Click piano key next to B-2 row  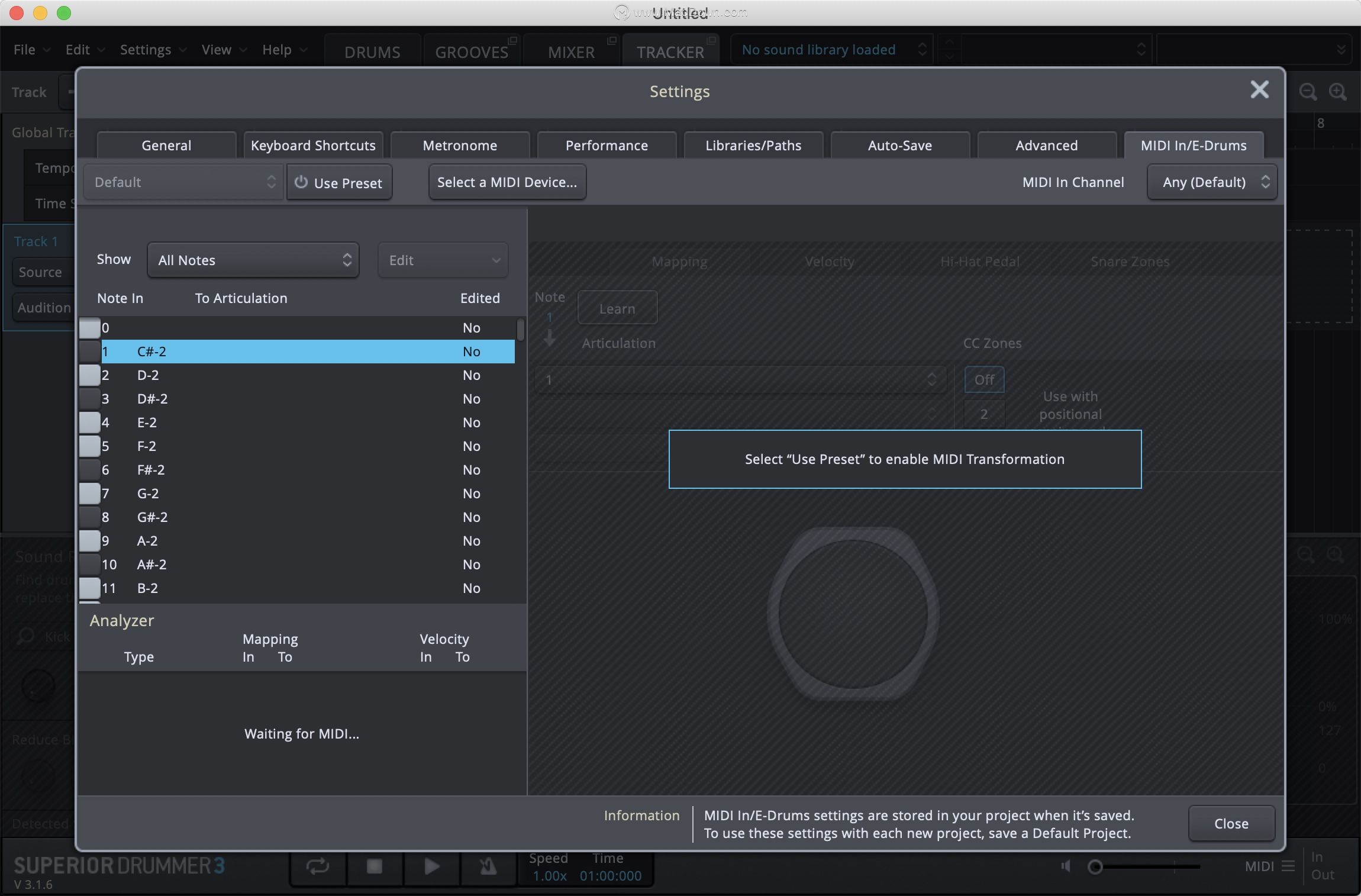click(x=90, y=588)
